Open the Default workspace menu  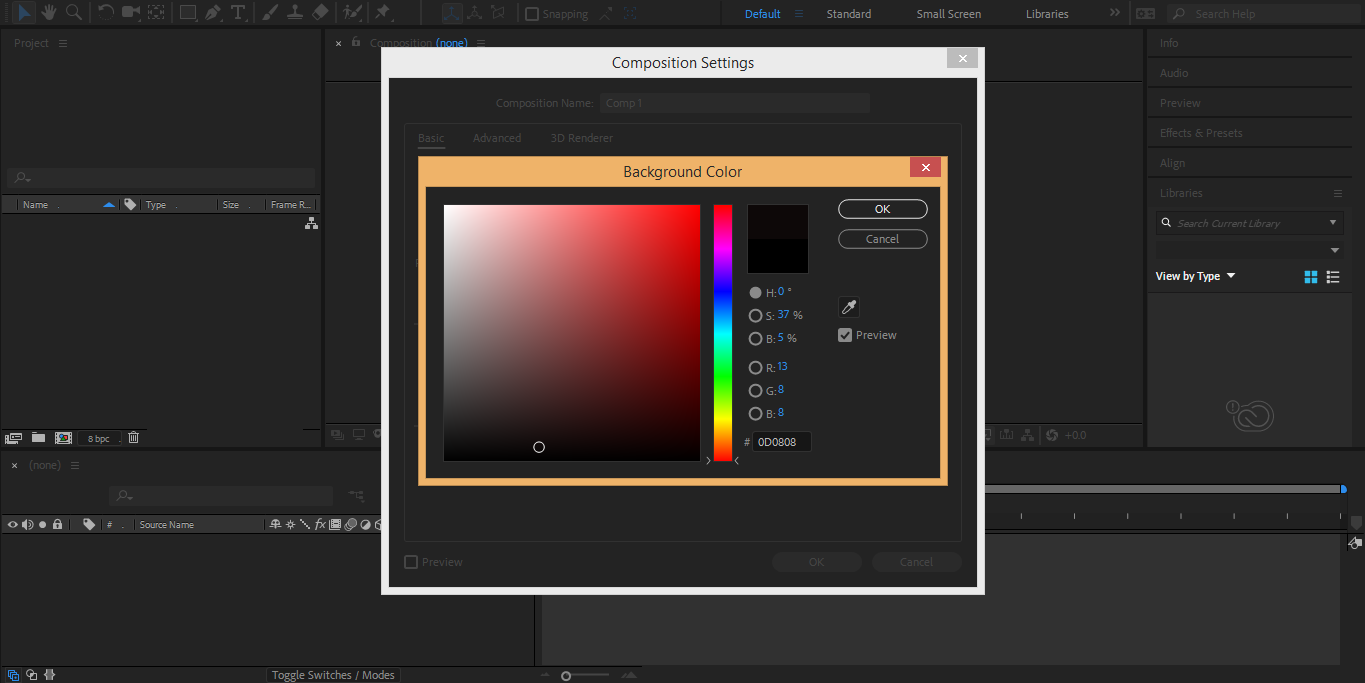[x=799, y=14]
